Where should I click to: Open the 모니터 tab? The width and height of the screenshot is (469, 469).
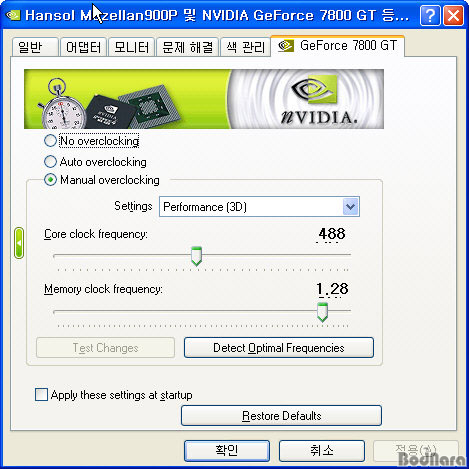(x=131, y=47)
